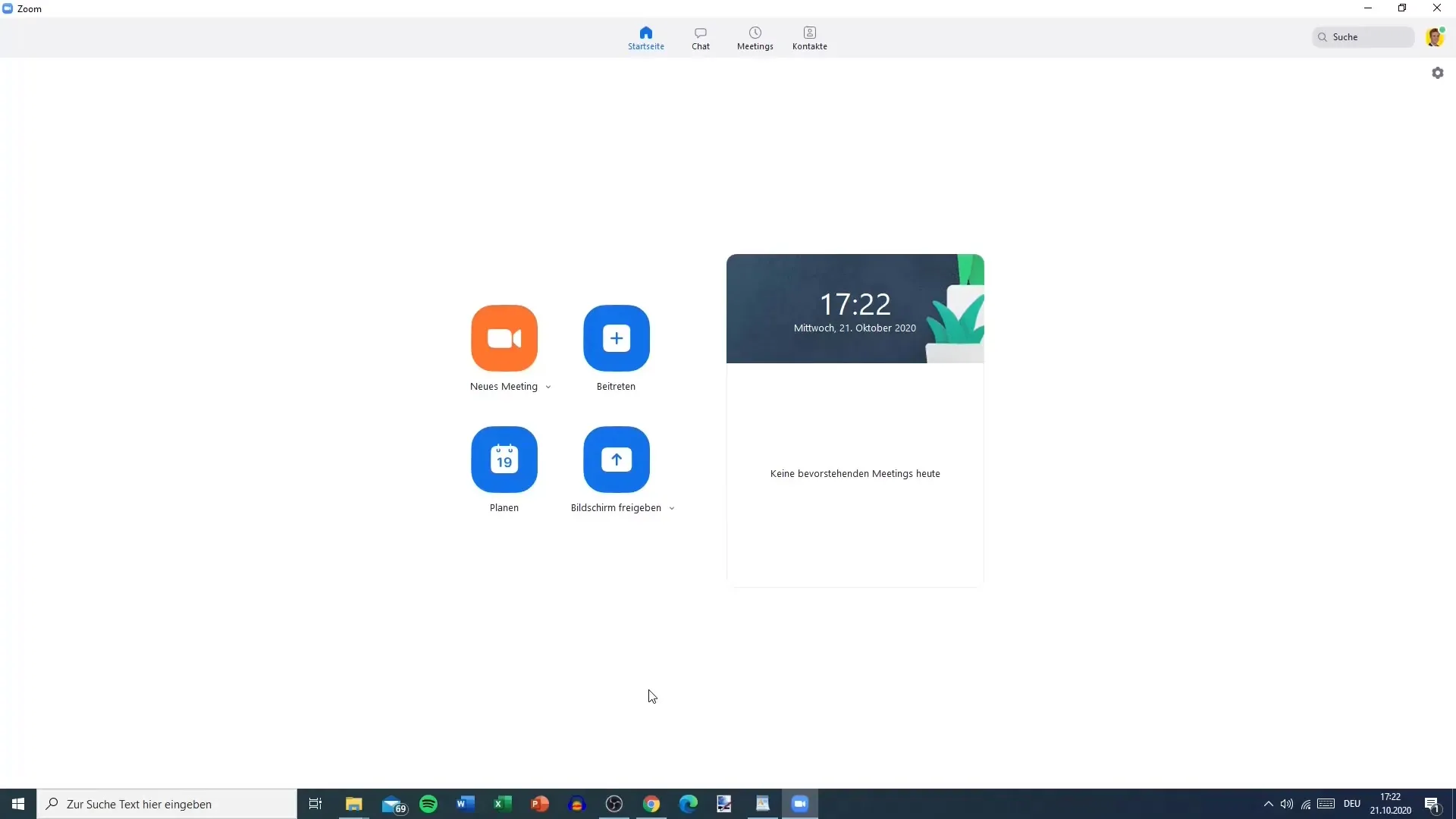Viewport: 1456px width, 819px height.
Task: Click the Beitreten icon to join meeting
Action: 616,338
